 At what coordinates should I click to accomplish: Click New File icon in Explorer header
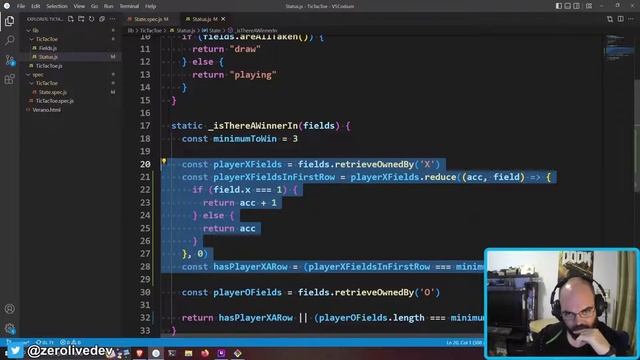[x=71, y=19]
